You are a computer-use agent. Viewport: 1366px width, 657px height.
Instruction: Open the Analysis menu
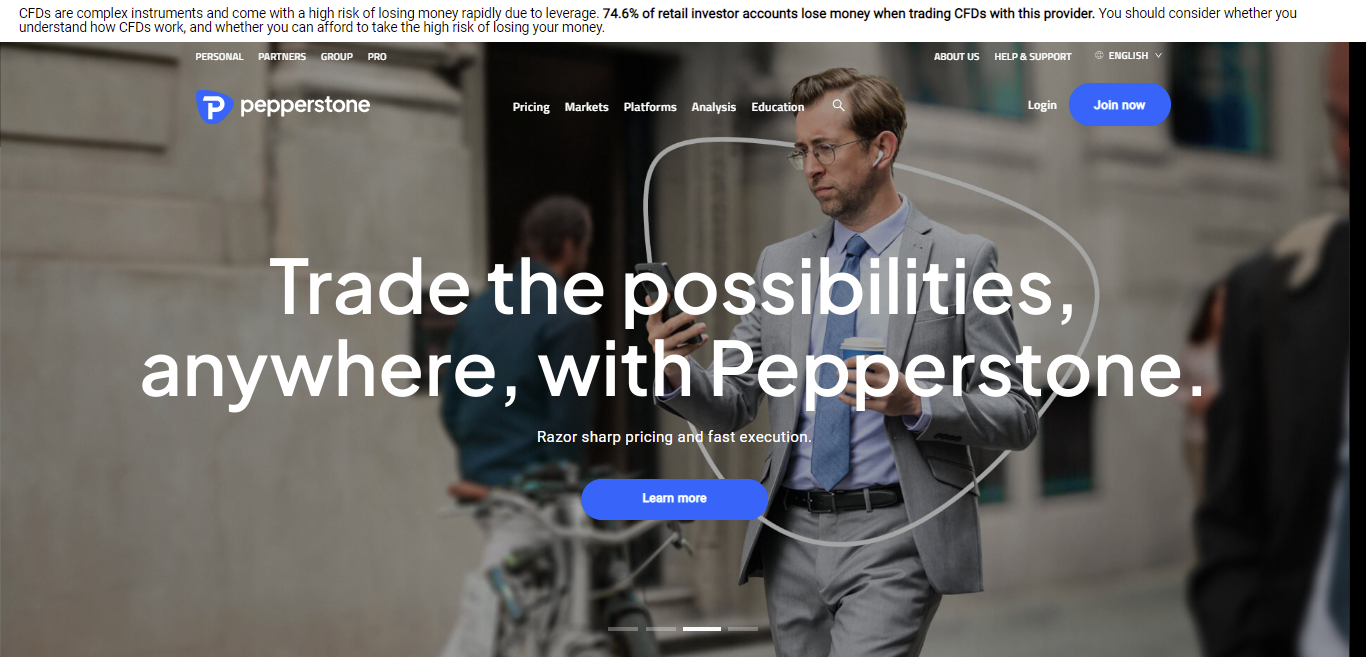pyautogui.click(x=713, y=107)
